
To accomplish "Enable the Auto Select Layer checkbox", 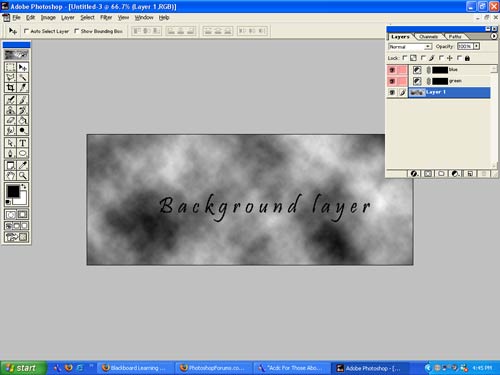I will click(26, 31).
